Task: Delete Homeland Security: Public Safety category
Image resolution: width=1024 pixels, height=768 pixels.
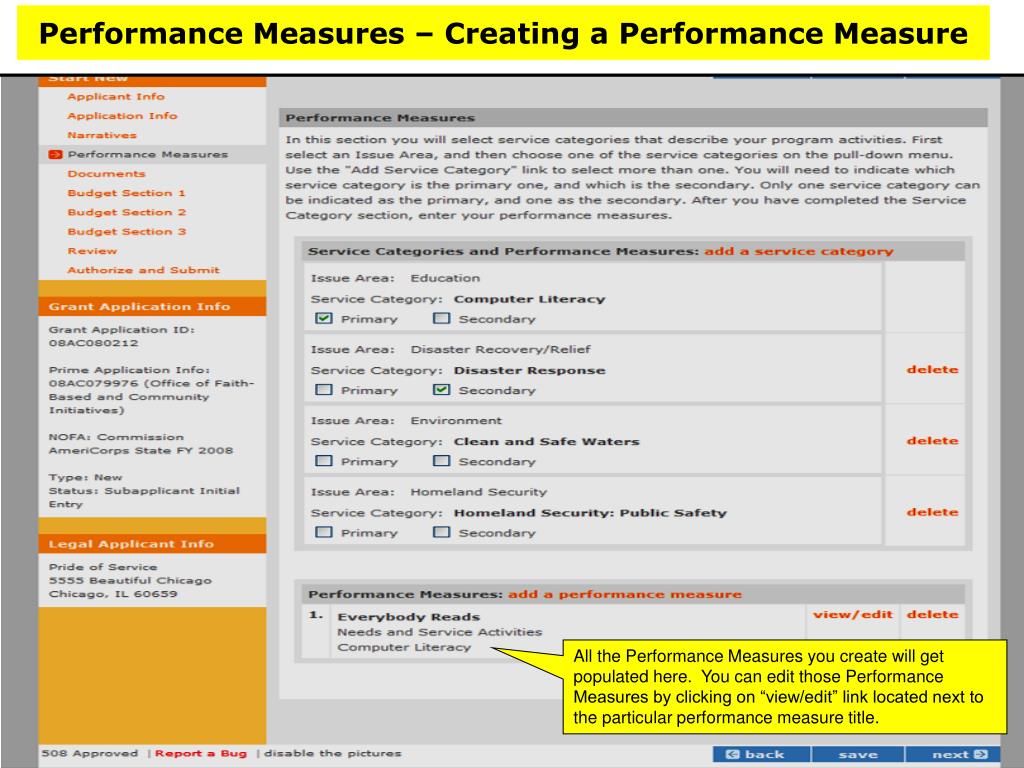Action: tap(933, 512)
